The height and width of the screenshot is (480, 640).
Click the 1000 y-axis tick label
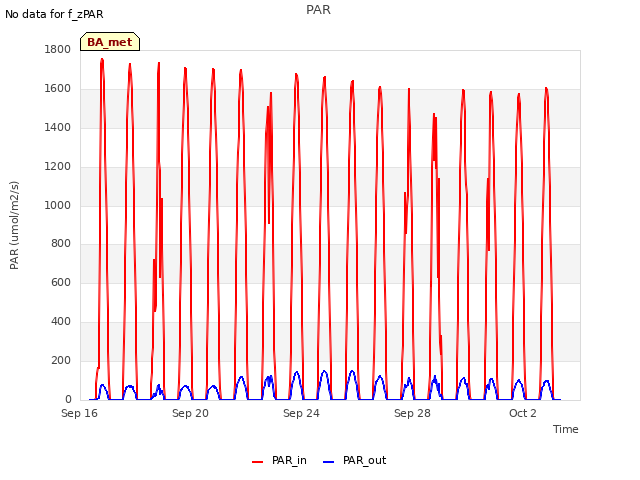[58, 205]
